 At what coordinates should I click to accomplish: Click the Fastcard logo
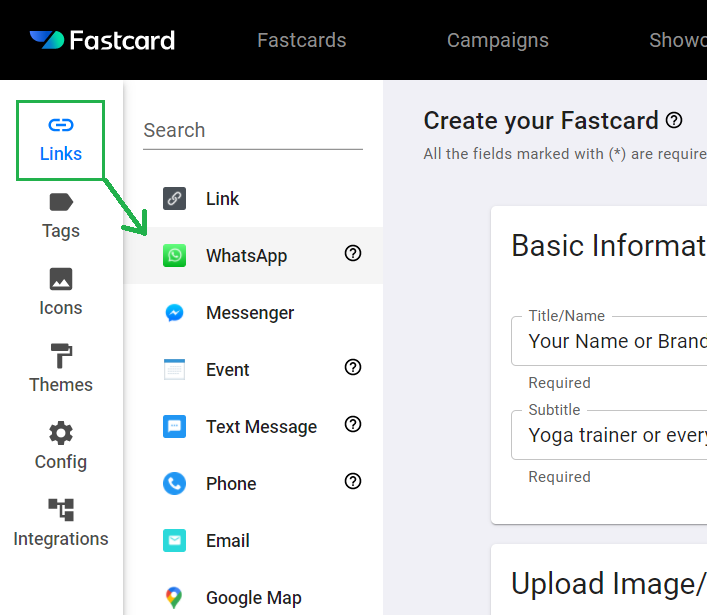click(102, 40)
